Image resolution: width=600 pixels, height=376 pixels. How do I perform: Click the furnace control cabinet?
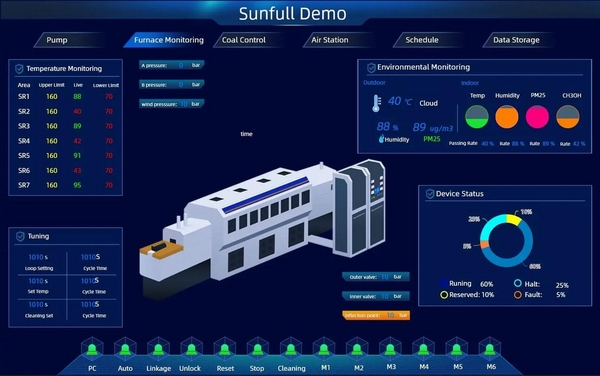pyautogui.click(x=359, y=208)
